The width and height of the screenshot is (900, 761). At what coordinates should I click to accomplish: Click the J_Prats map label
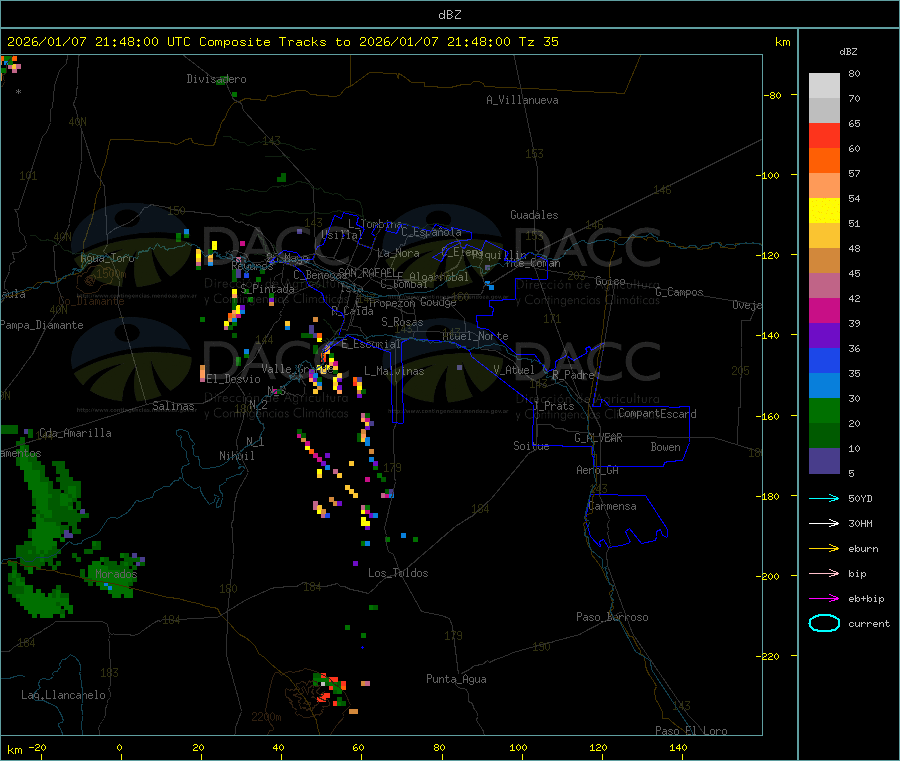click(x=553, y=406)
